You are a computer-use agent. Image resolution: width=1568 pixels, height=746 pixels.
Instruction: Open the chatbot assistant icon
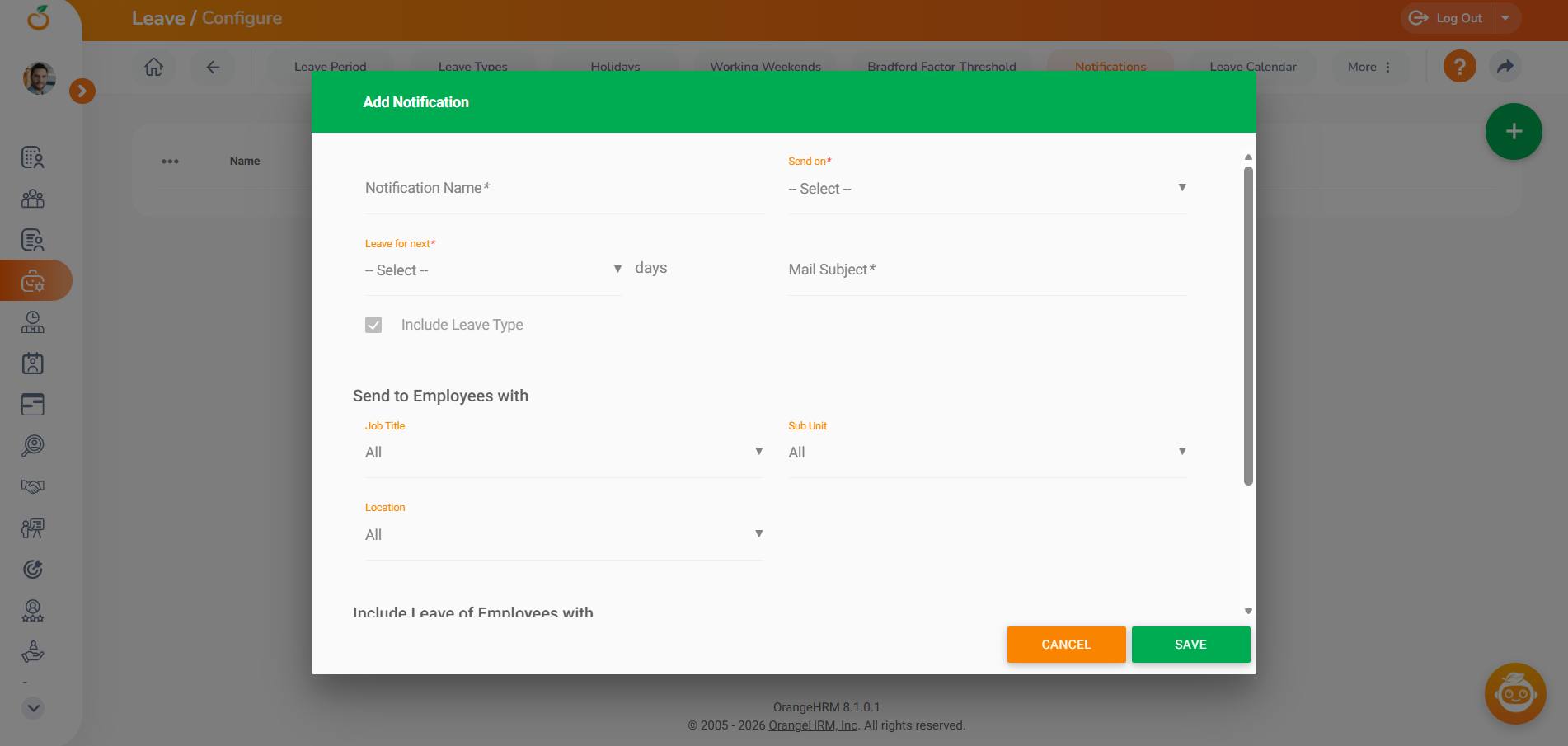pyautogui.click(x=1515, y=694)
